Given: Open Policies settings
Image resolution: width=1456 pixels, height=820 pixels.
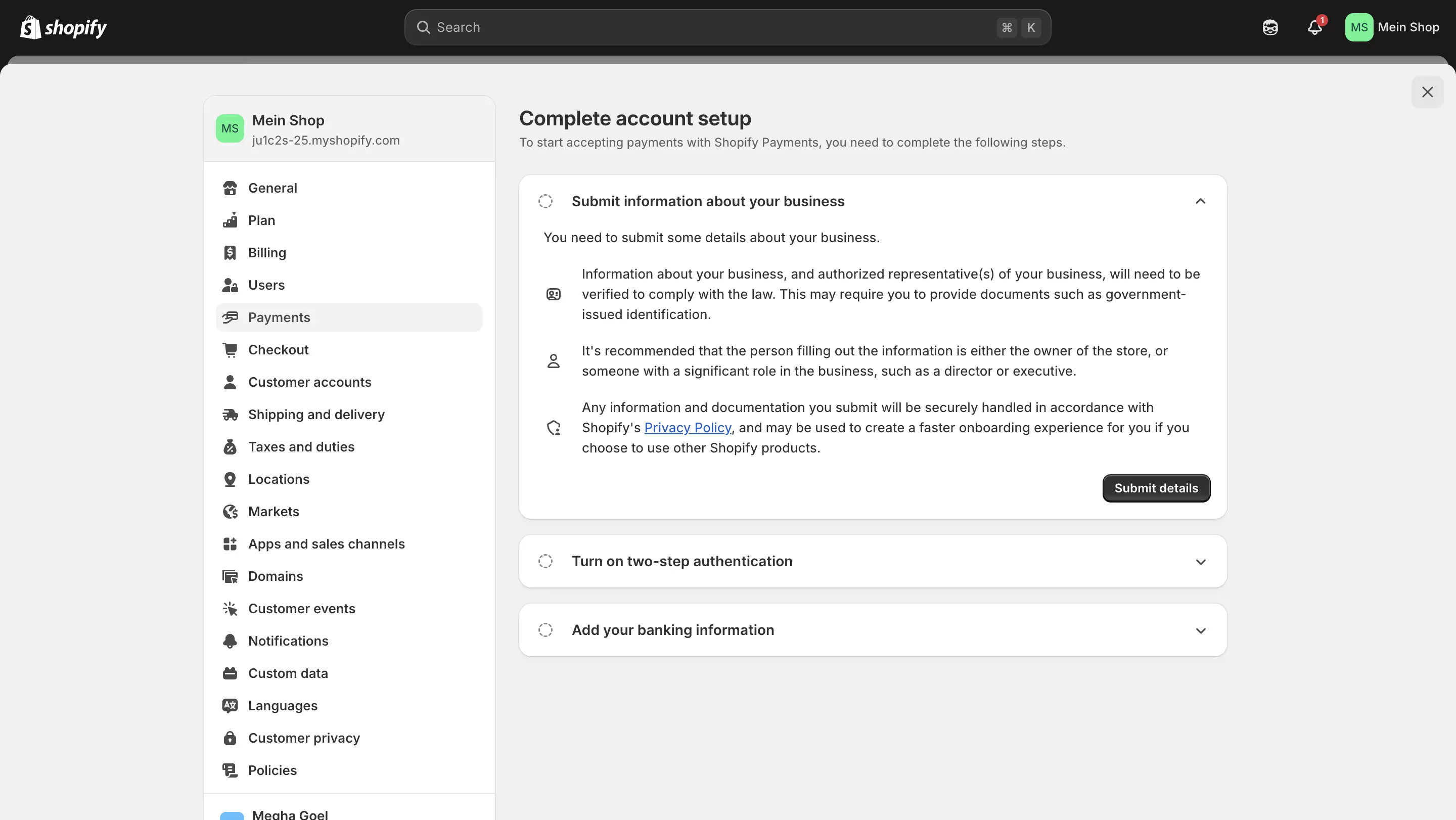Looking at the screenshot, I should coord(349,770).
